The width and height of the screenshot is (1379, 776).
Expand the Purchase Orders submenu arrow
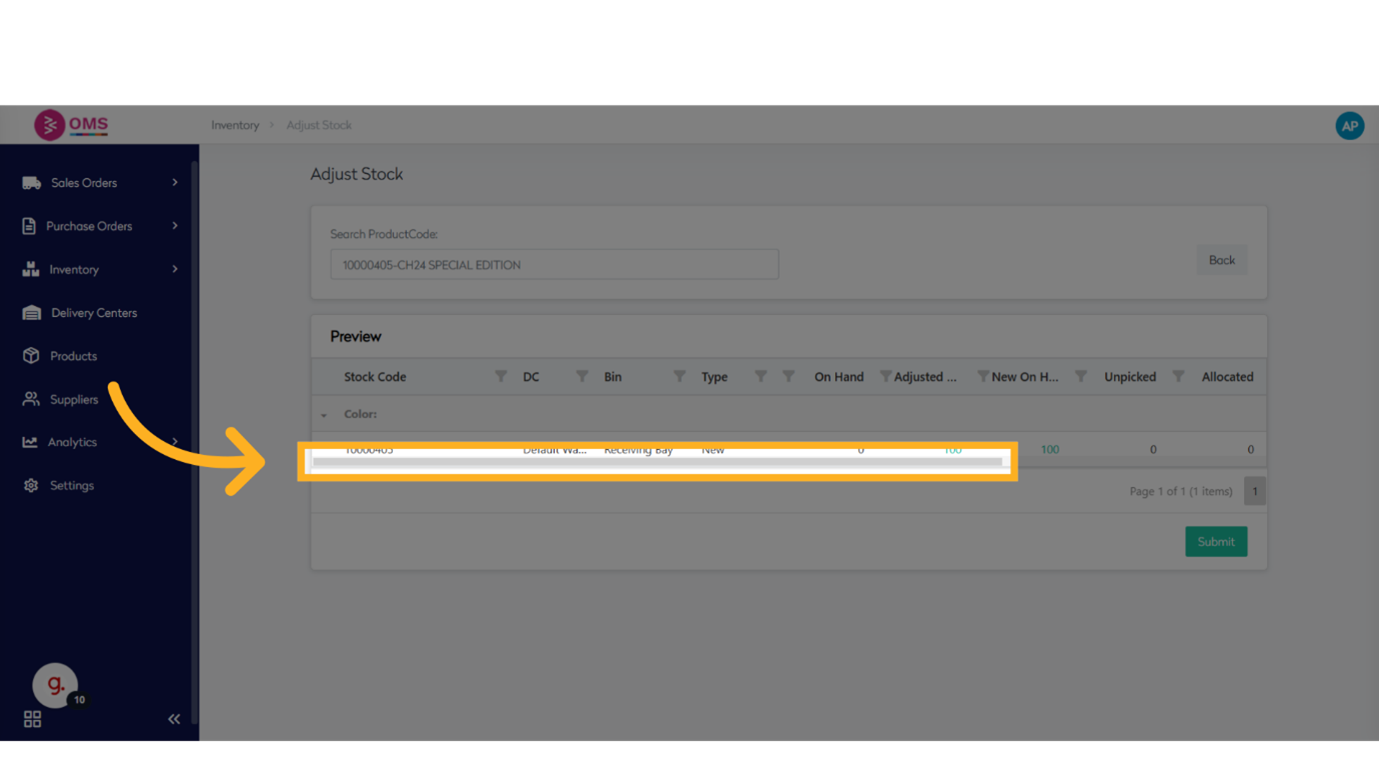point(175,226)
